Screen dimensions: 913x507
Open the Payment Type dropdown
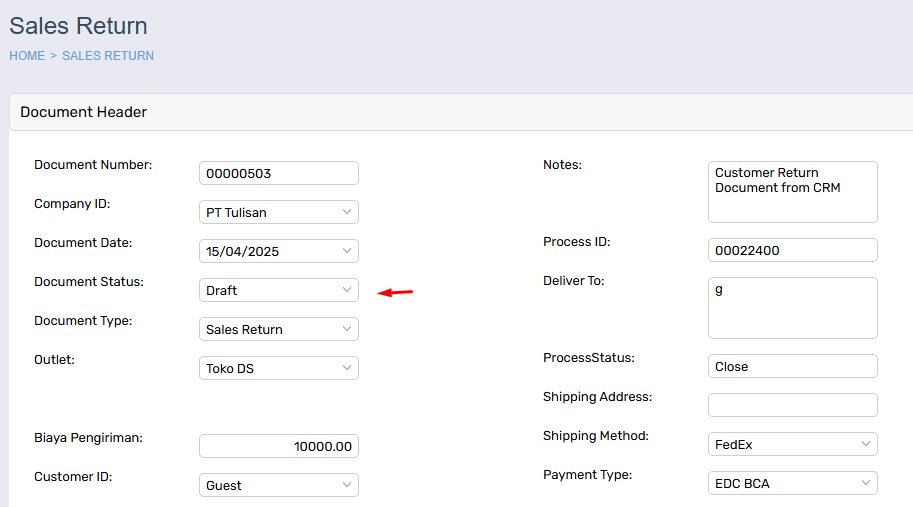pos(792,484)
